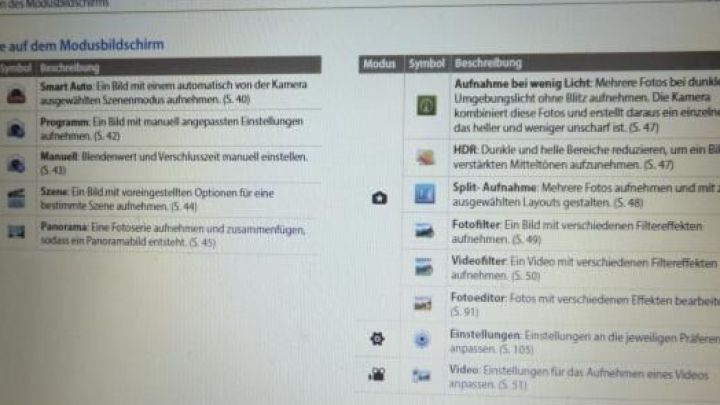Click the Video label text
Image resolution: width=720 pixels, height=405 pixels.
coord(464,370)
